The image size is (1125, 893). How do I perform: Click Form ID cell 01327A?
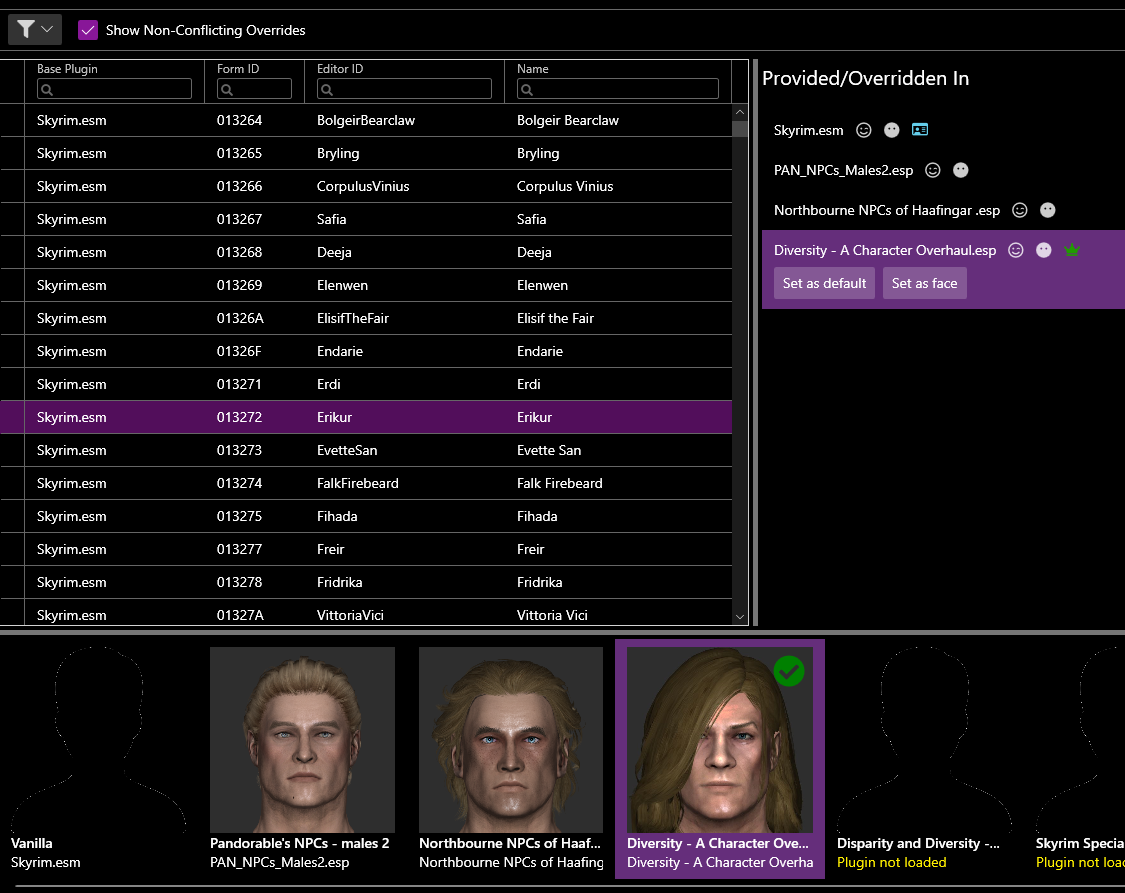point(240,615)
